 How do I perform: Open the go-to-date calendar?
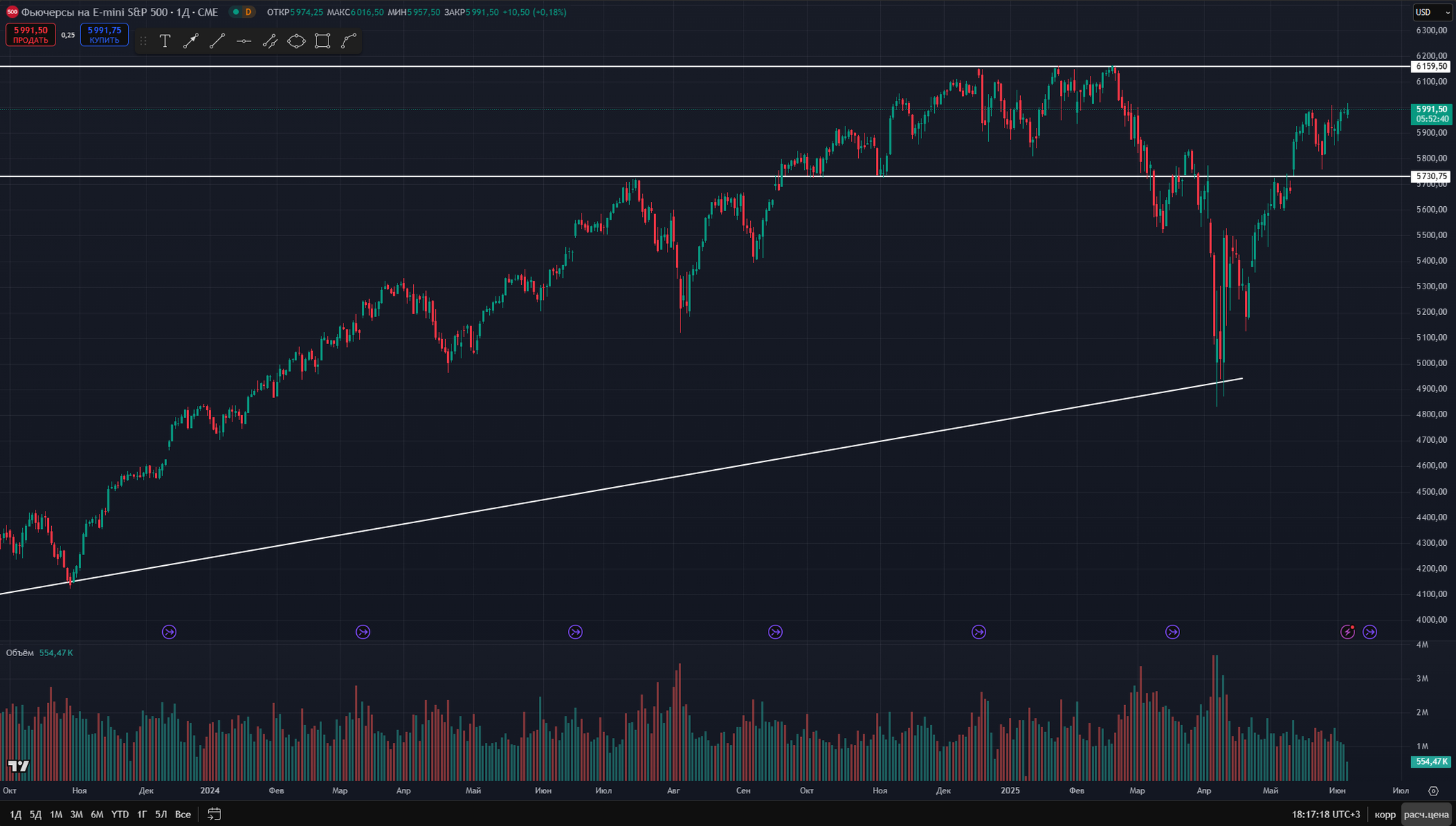(x=214, y=814)
